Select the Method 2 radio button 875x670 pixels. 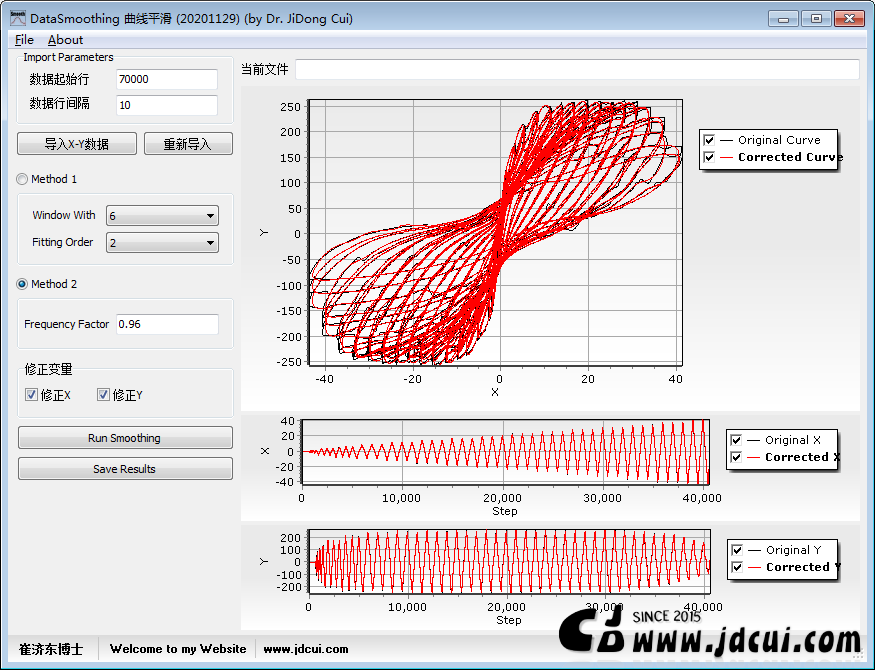[22, 284]
